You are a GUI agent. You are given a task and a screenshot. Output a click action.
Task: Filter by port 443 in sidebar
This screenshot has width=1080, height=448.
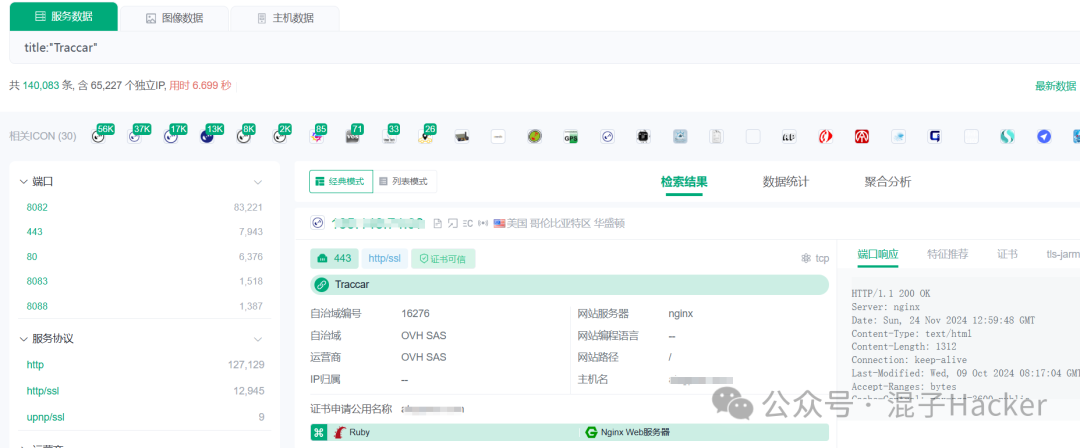pyautogui.click(x=34, y=232)
